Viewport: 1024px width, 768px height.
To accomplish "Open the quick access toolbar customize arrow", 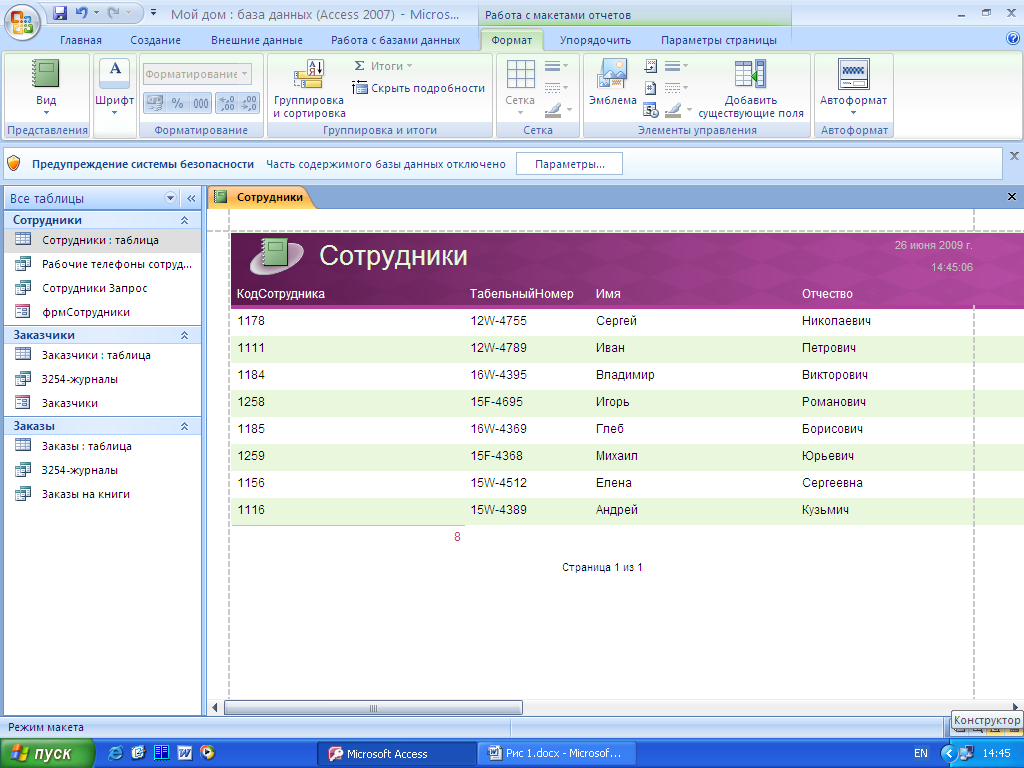I will pyautogui.click(x=153, y=12).
